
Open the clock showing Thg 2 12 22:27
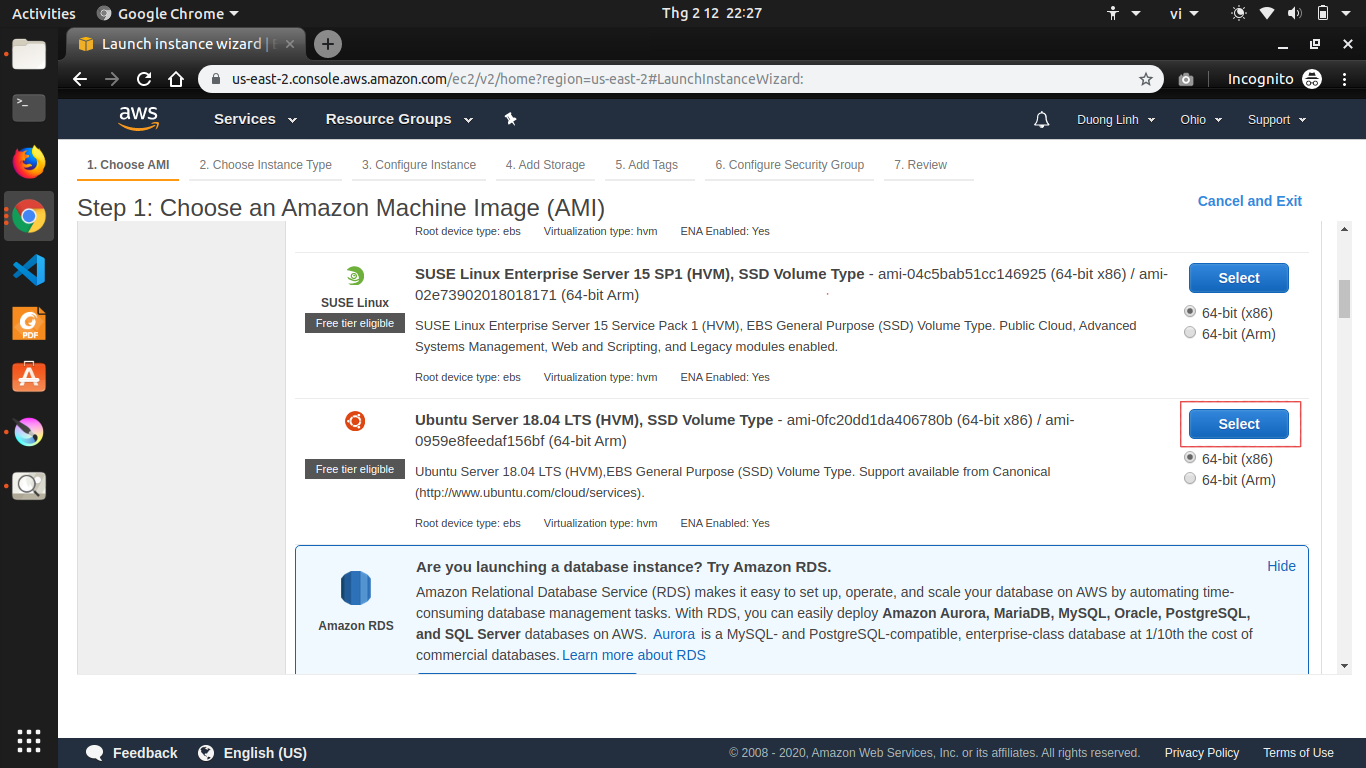[712, 13]
